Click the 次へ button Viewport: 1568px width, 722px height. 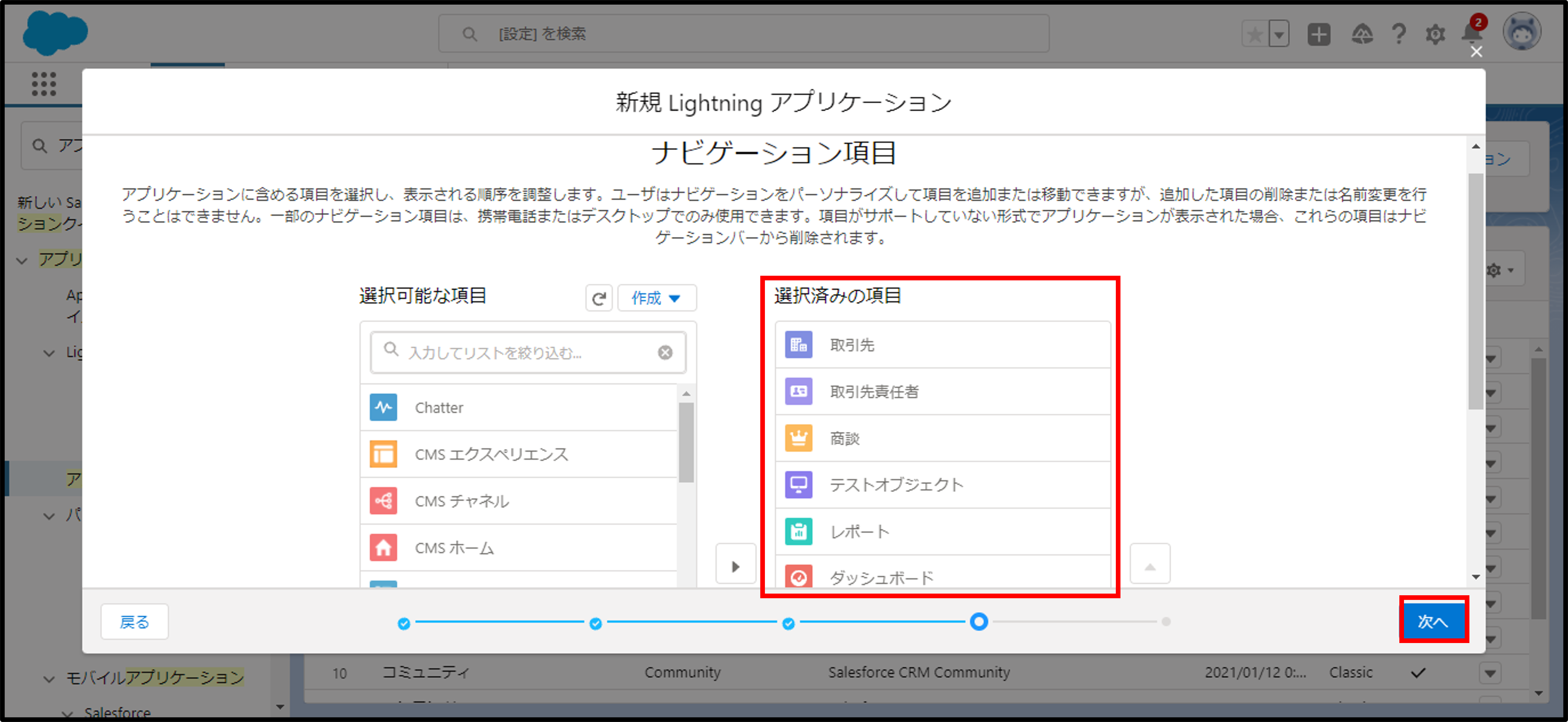[1433, 621]
